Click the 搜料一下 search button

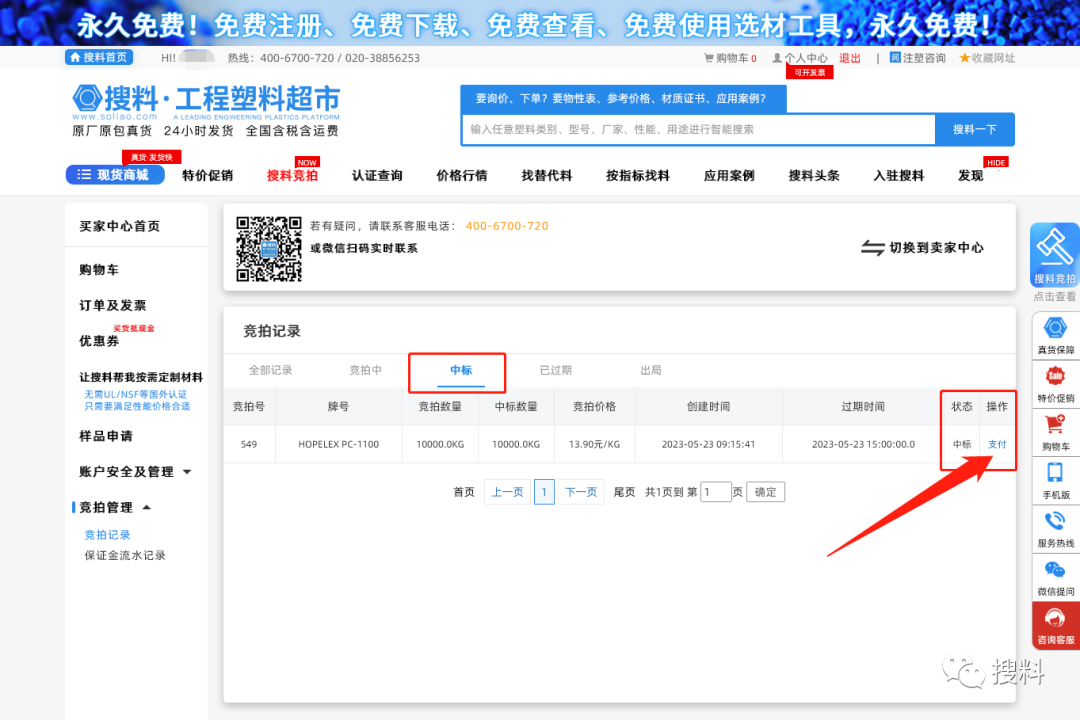click(x=975, y=130)
